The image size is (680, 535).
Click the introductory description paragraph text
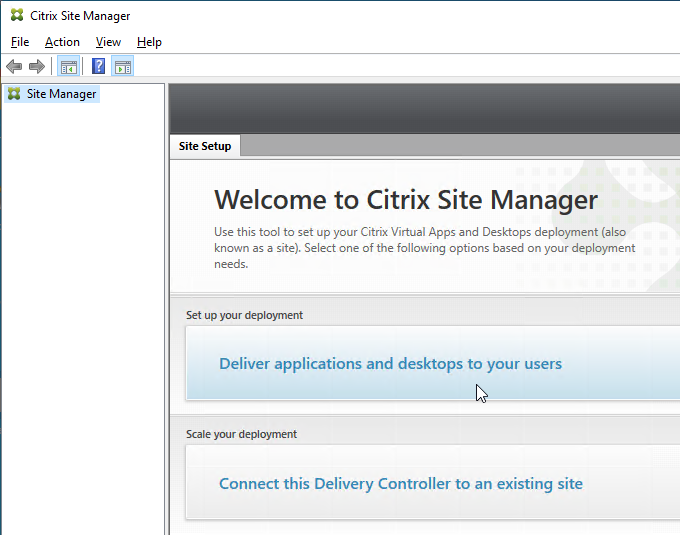tap(425, 248)
